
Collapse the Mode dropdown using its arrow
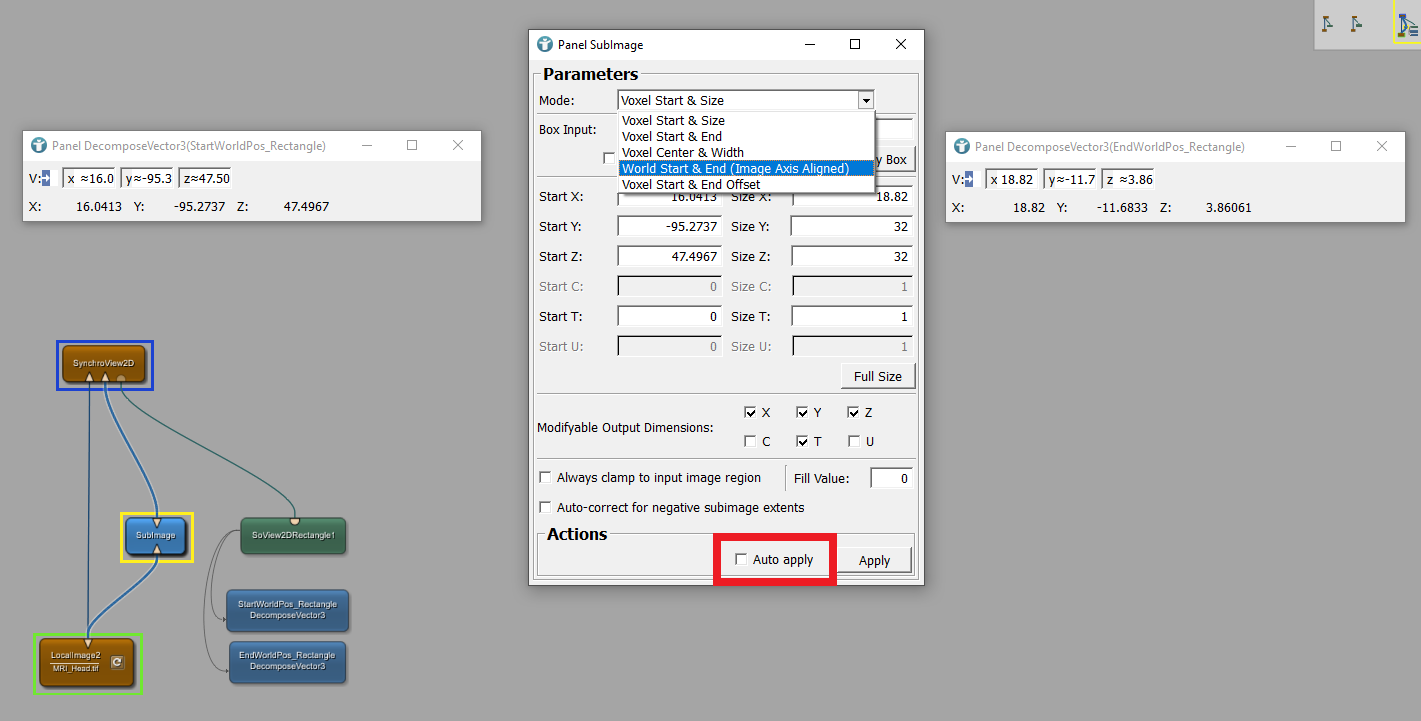point(865,100)
